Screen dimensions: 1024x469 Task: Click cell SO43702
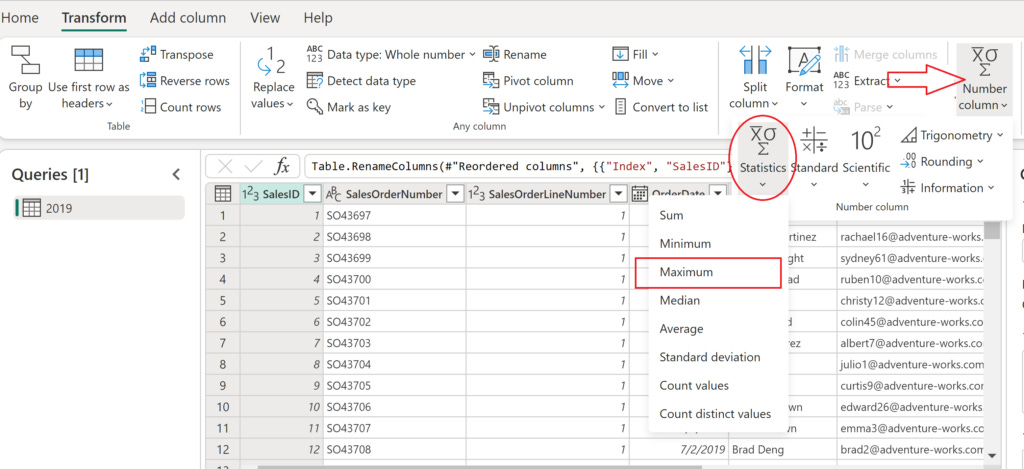pyautogui.click(x=394, y=322)
